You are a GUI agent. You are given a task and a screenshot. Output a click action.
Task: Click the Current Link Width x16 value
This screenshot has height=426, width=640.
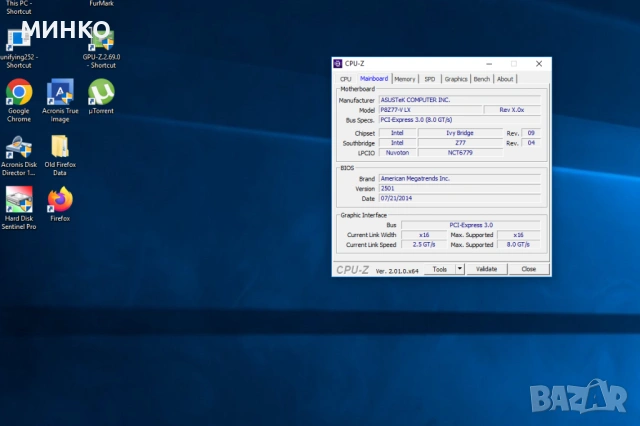424,235
